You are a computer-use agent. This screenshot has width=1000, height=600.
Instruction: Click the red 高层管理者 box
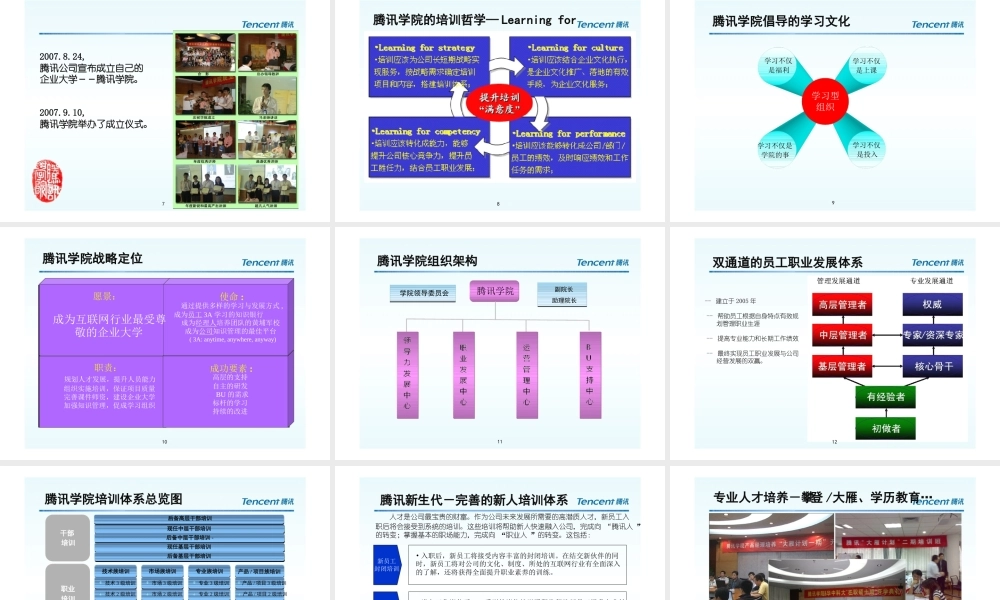tap(842, 305)
